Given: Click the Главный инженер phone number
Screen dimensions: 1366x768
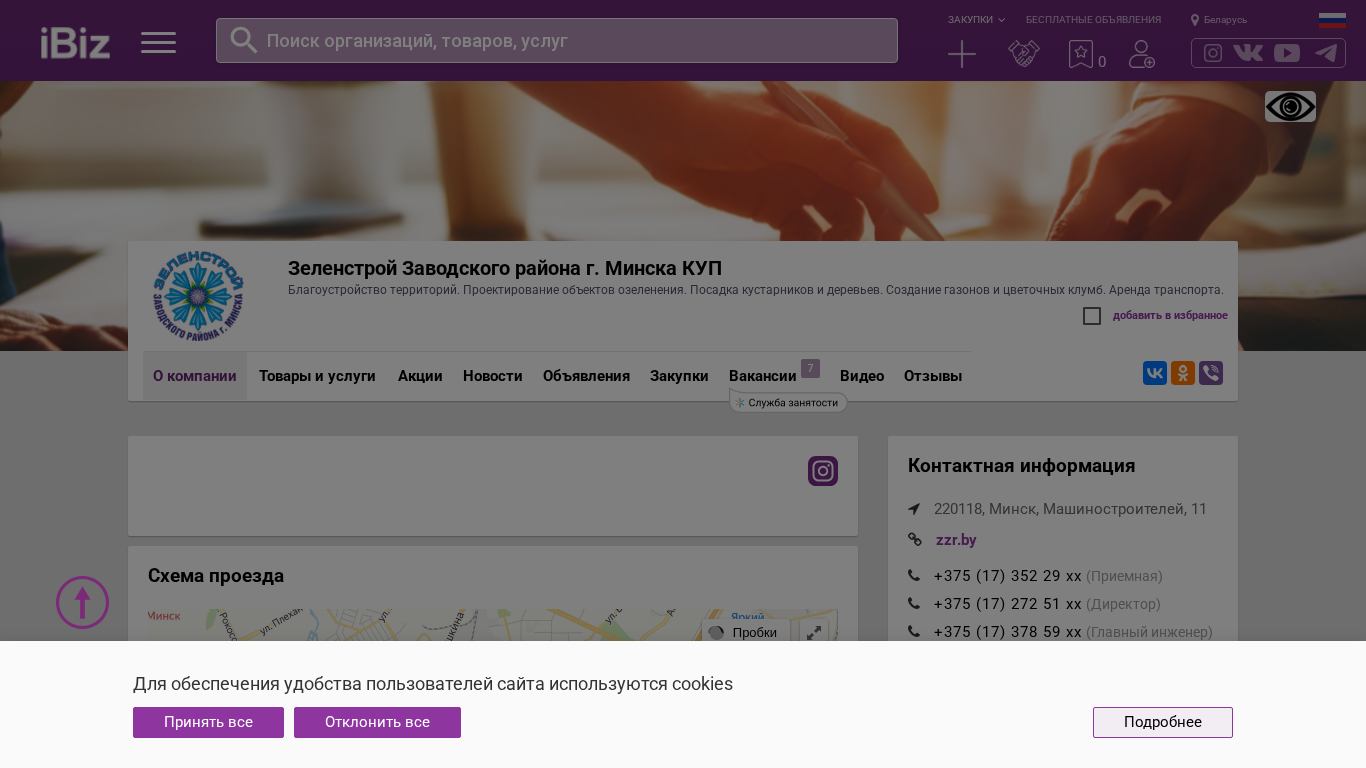Looking at the screenshot, I should click(x=1007, y=632).
